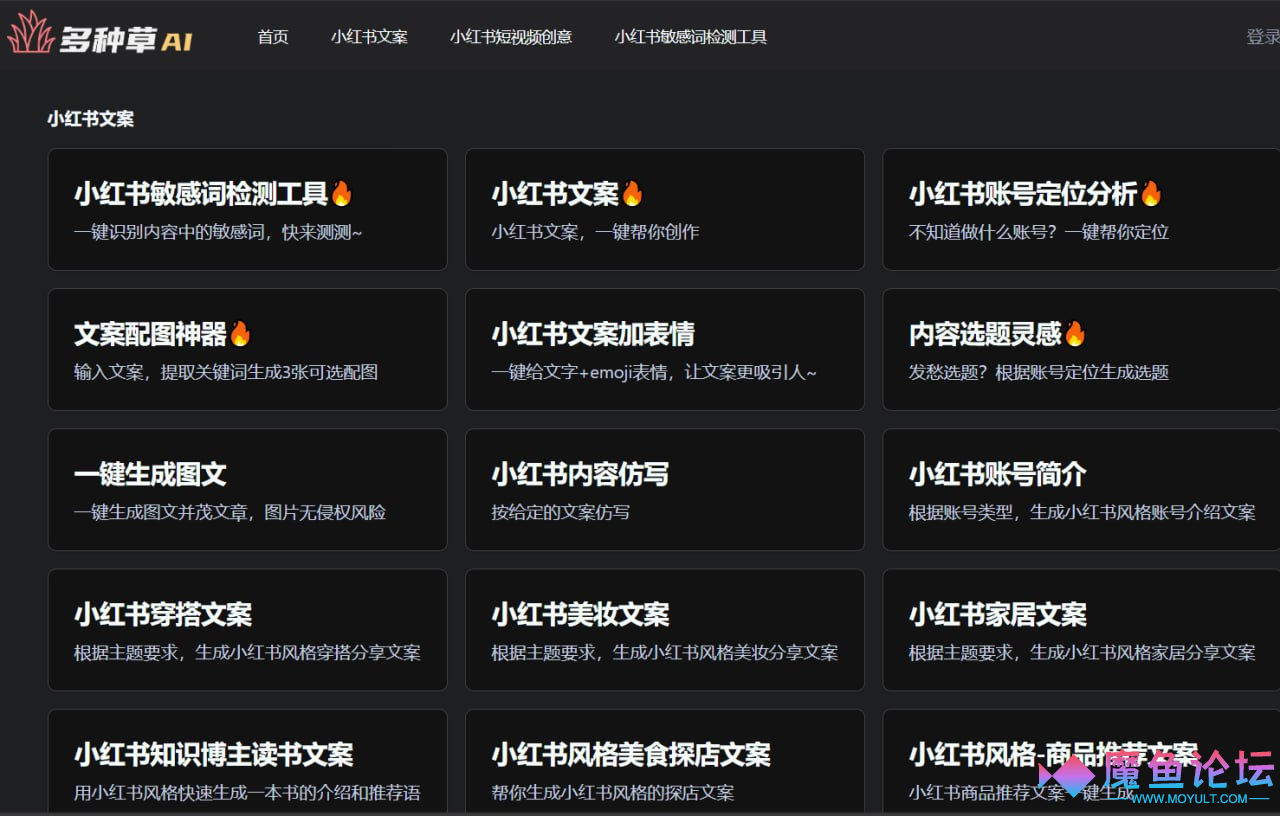The image size is (1280, 816).
Task: Select the 小红书知识博主读书文案 card
Action: (247, 762)
